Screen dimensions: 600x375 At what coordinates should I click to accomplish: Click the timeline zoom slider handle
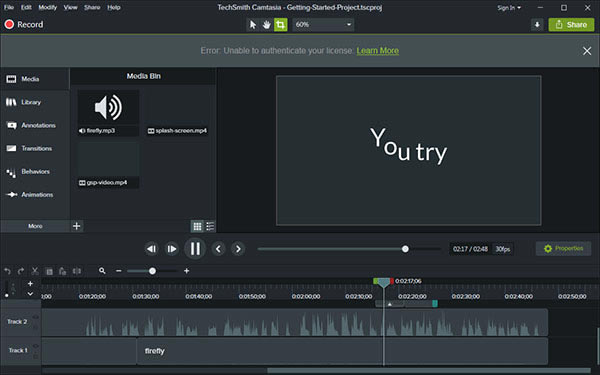152,271
